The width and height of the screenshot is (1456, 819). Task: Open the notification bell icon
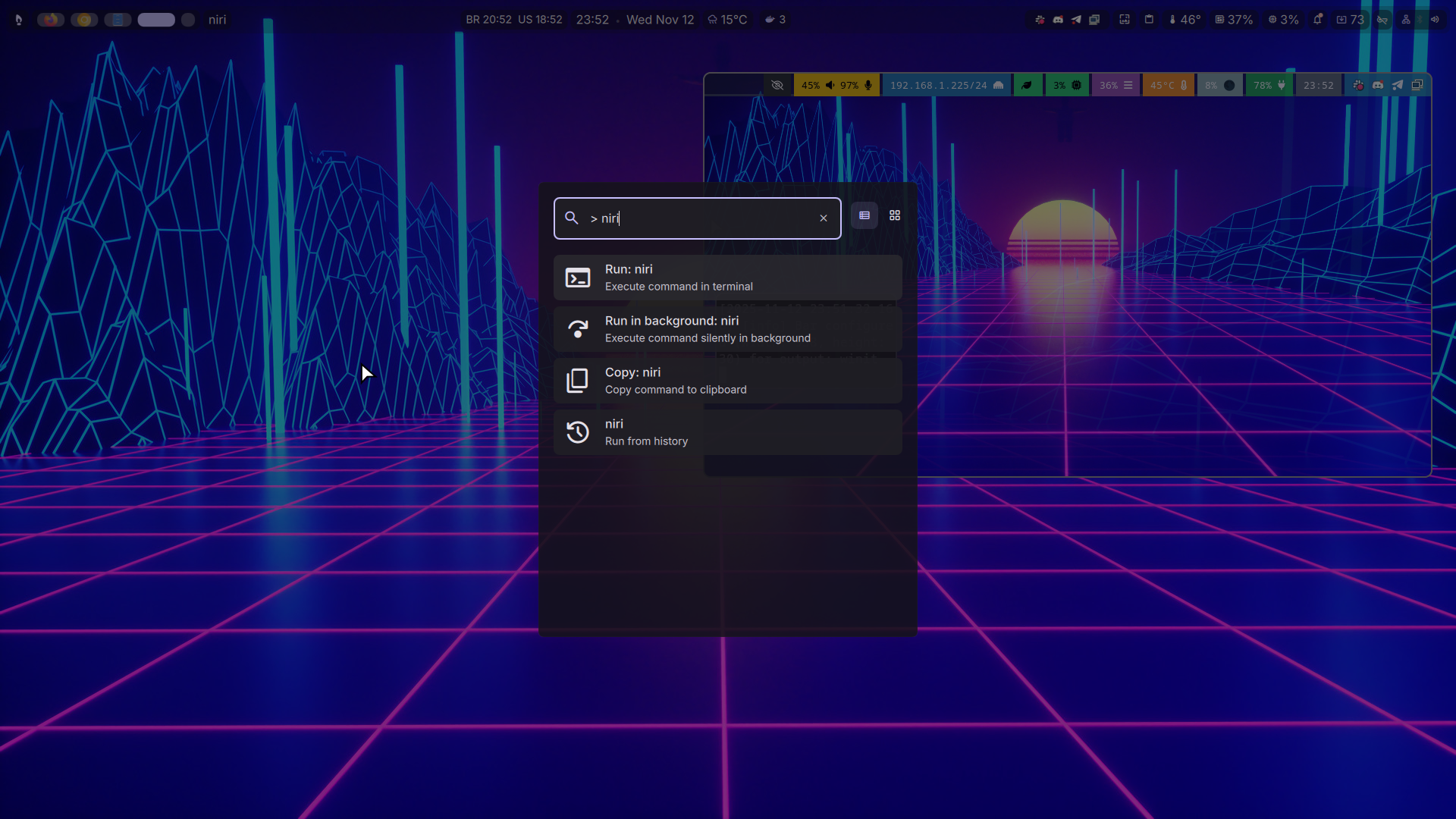tap(1318, 20)
